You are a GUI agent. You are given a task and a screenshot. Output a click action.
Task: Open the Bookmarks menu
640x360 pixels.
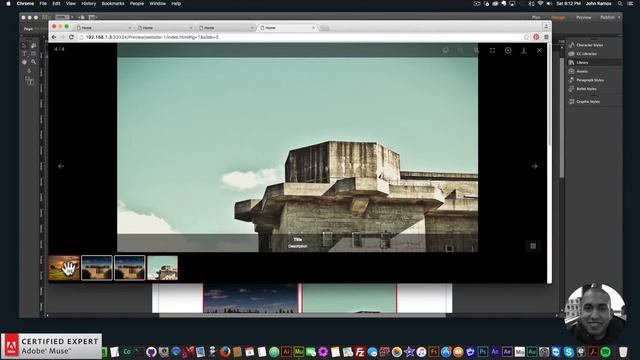[x=113, y=3]
